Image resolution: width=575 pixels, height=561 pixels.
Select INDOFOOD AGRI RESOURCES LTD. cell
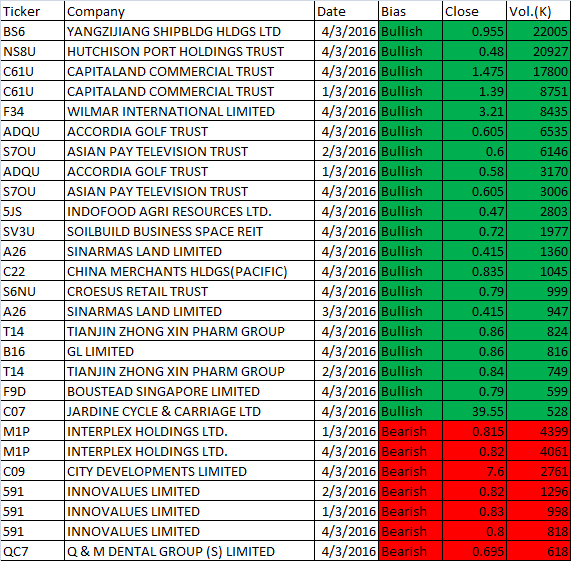[189, 211]
